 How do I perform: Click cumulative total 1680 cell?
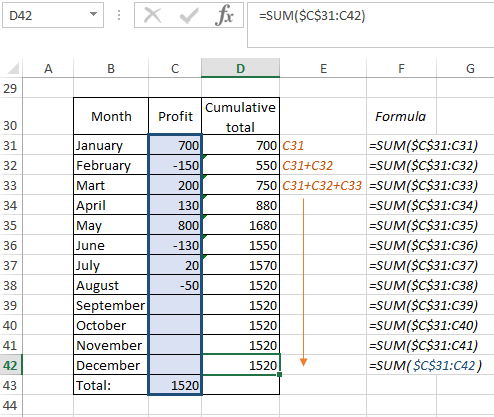(240, 225)
